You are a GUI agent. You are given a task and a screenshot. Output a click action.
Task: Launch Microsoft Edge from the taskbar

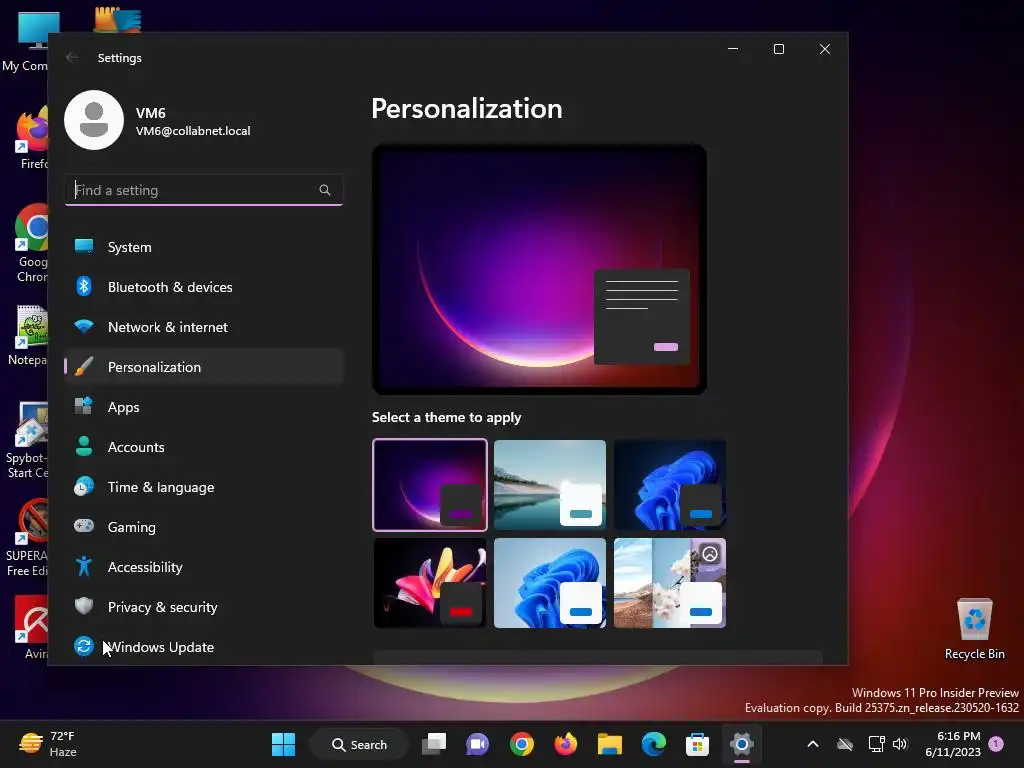(654, 744)
